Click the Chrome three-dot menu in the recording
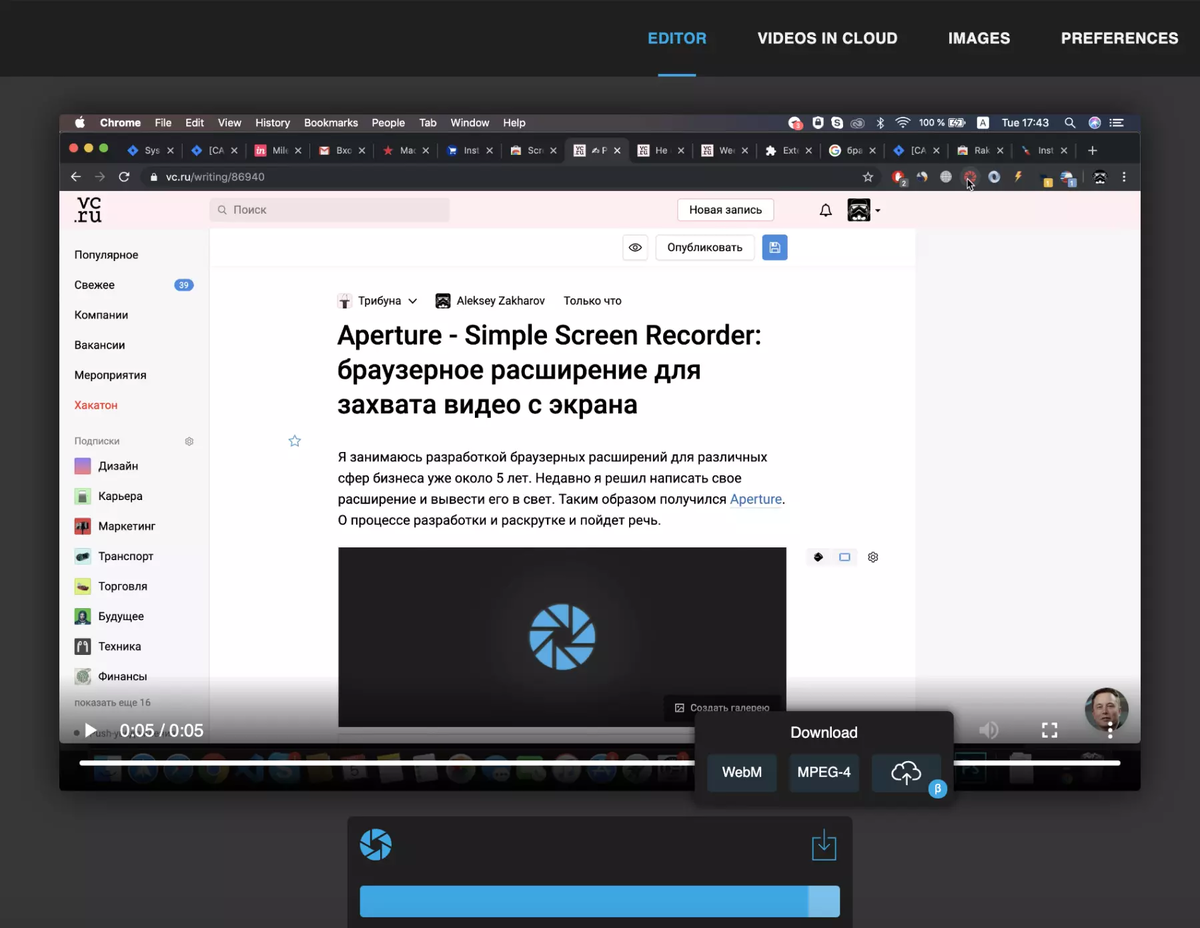The image size is (1200, 928). 1124,177
